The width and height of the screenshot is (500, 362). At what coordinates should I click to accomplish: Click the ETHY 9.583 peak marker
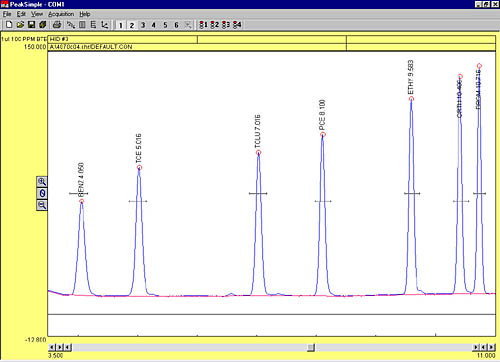coord(411,99)
